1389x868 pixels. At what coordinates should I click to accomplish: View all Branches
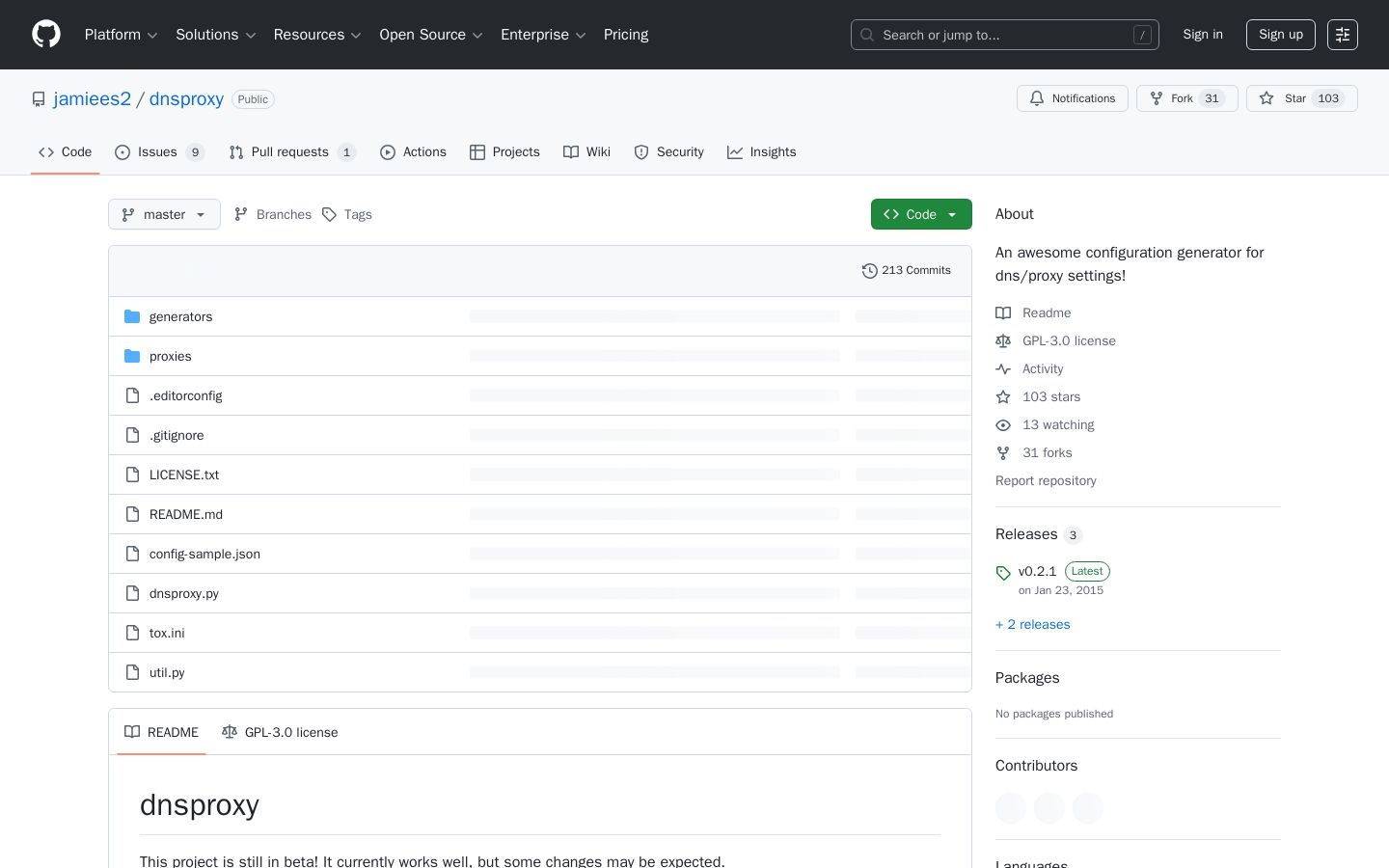point(273,214)
